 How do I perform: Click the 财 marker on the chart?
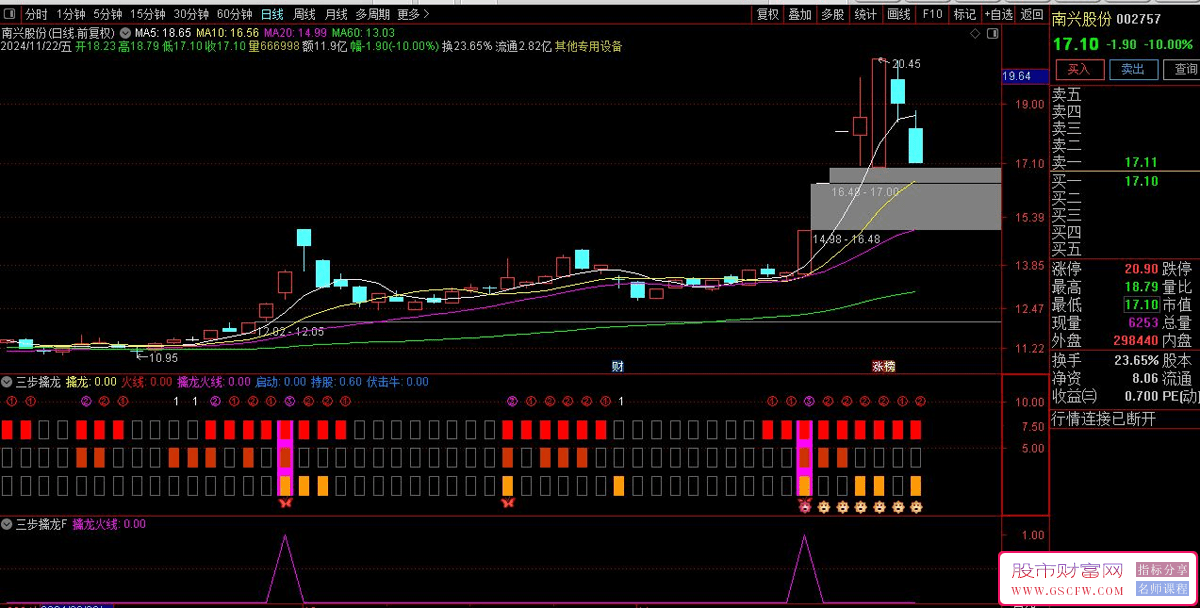pyautogui.click(x=618, y=366)
